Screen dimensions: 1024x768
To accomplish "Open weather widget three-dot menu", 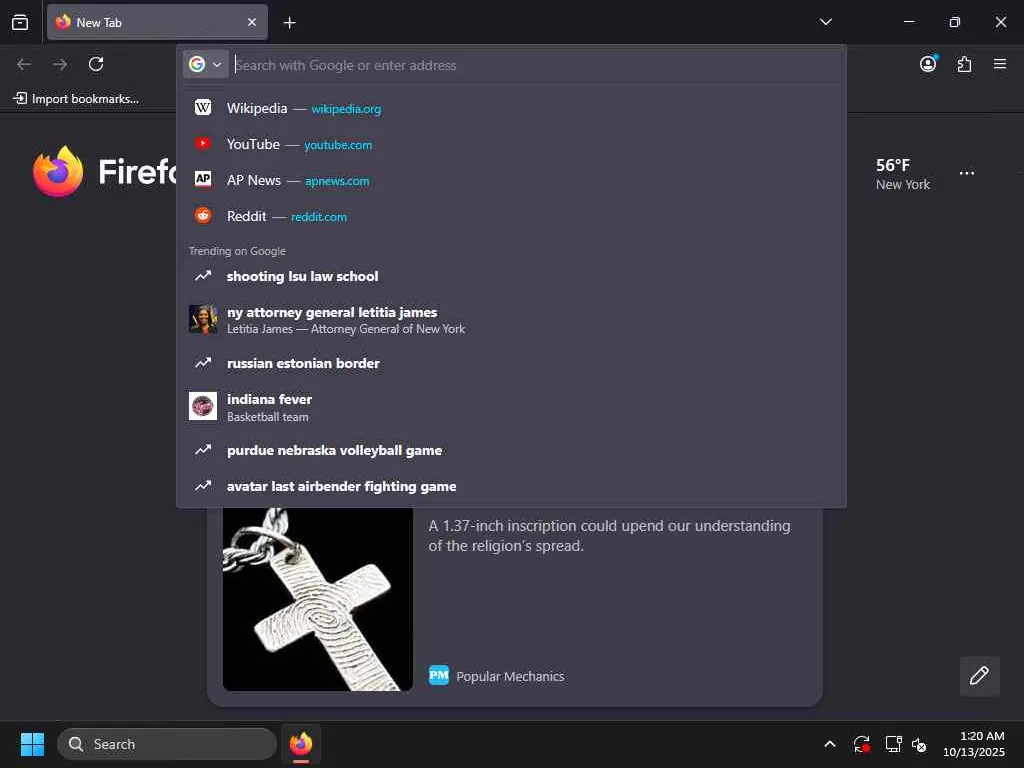I will point(967,173).
